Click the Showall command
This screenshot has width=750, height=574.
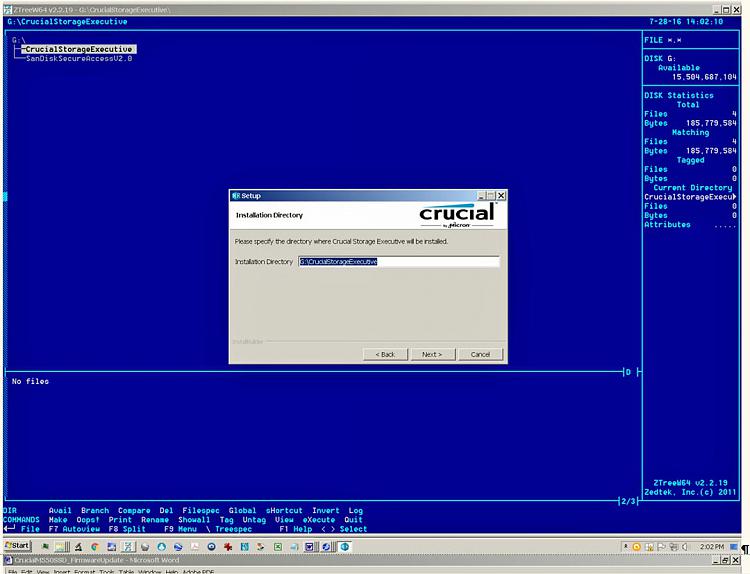[x=194, y=520]
